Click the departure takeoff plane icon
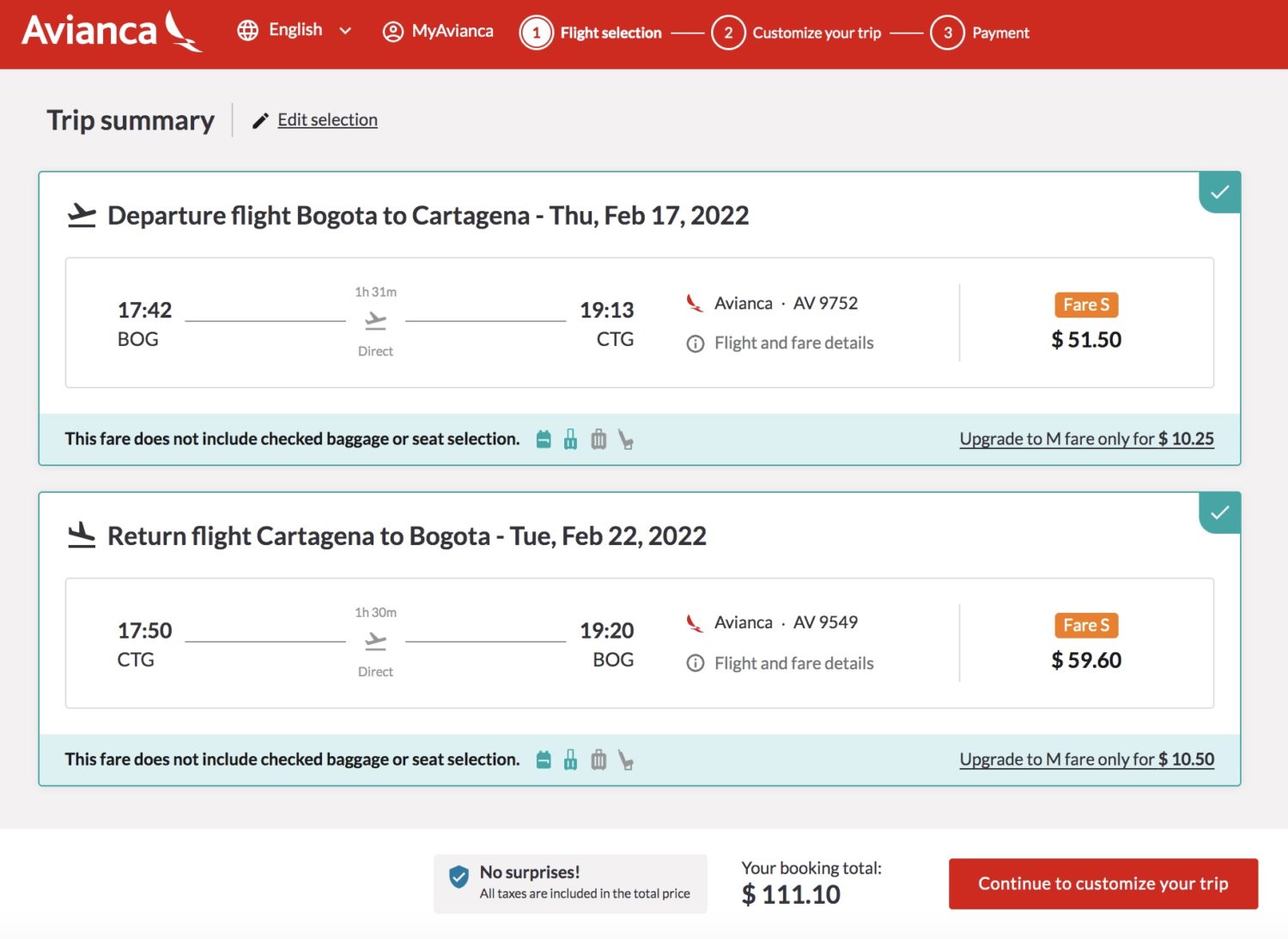 click(82, 215)
